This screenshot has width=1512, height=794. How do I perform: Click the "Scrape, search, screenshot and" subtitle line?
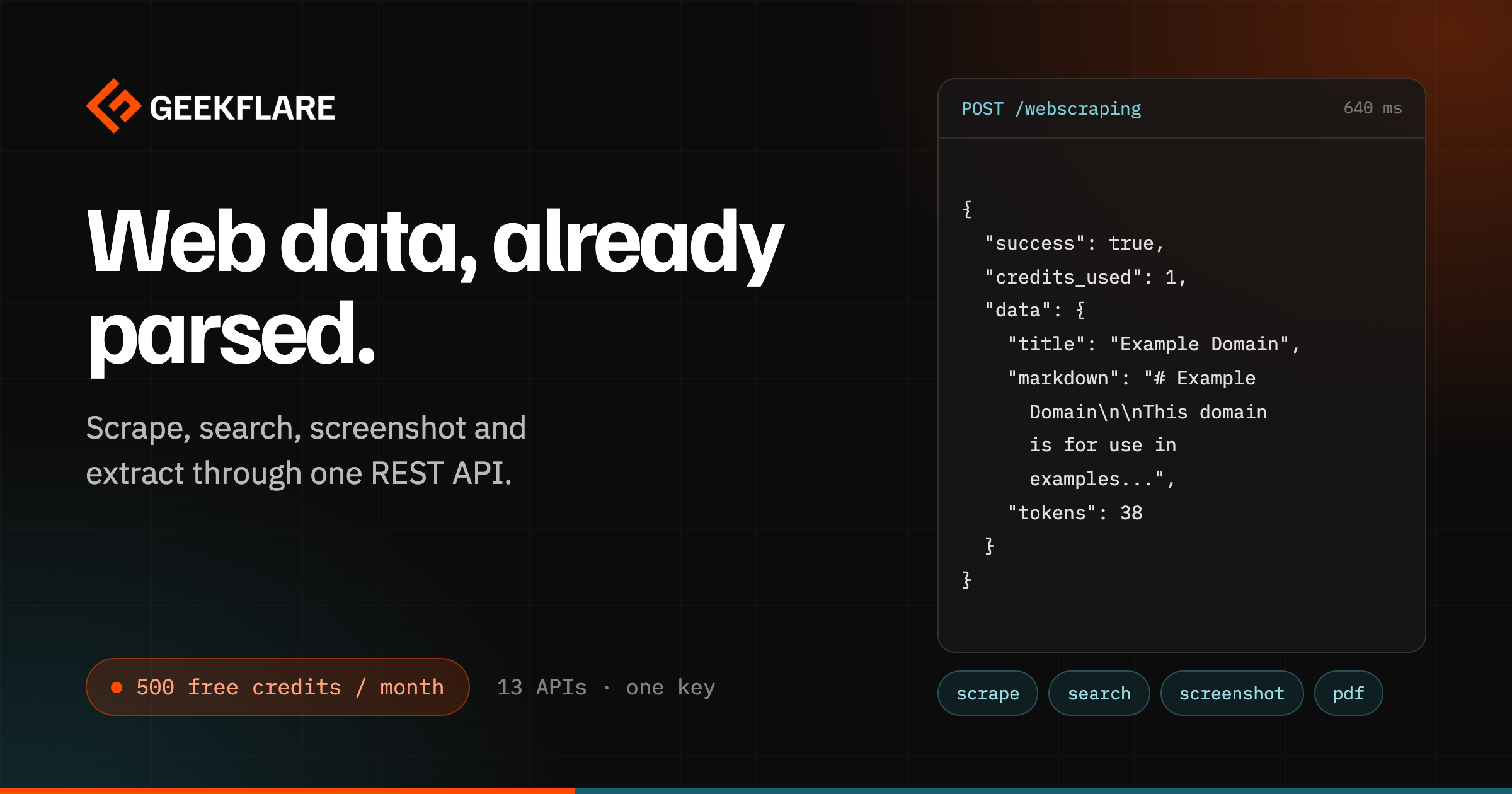tap(306, 428)
